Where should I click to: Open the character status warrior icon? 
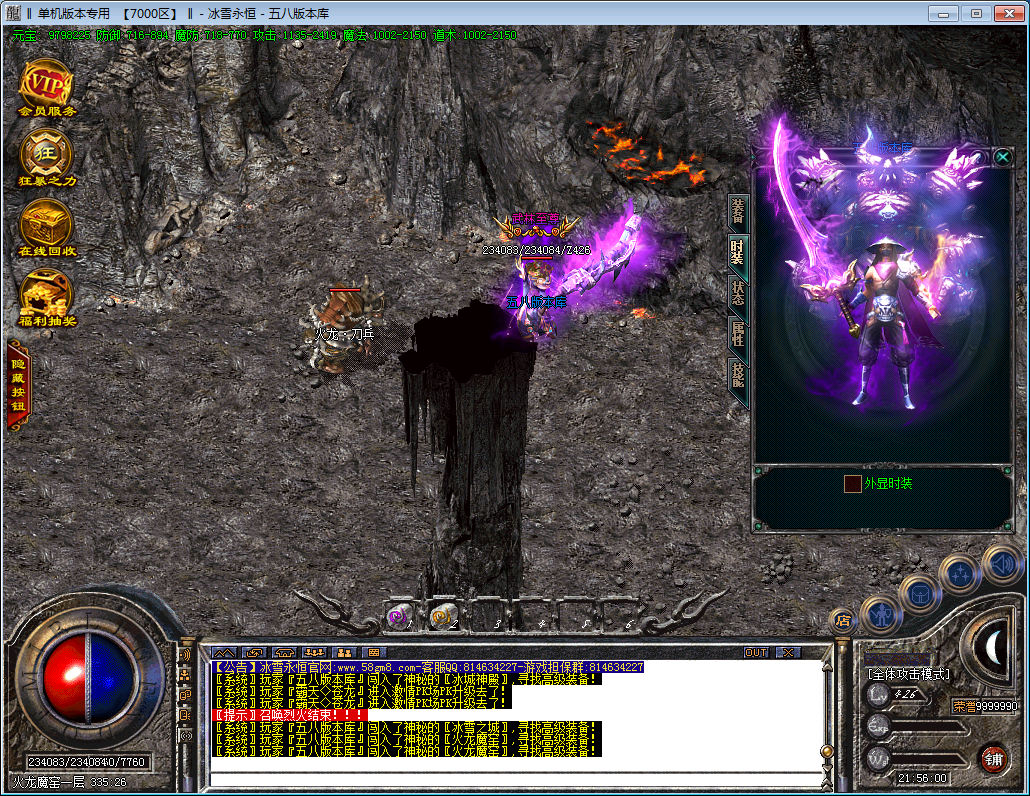point(880,615)
